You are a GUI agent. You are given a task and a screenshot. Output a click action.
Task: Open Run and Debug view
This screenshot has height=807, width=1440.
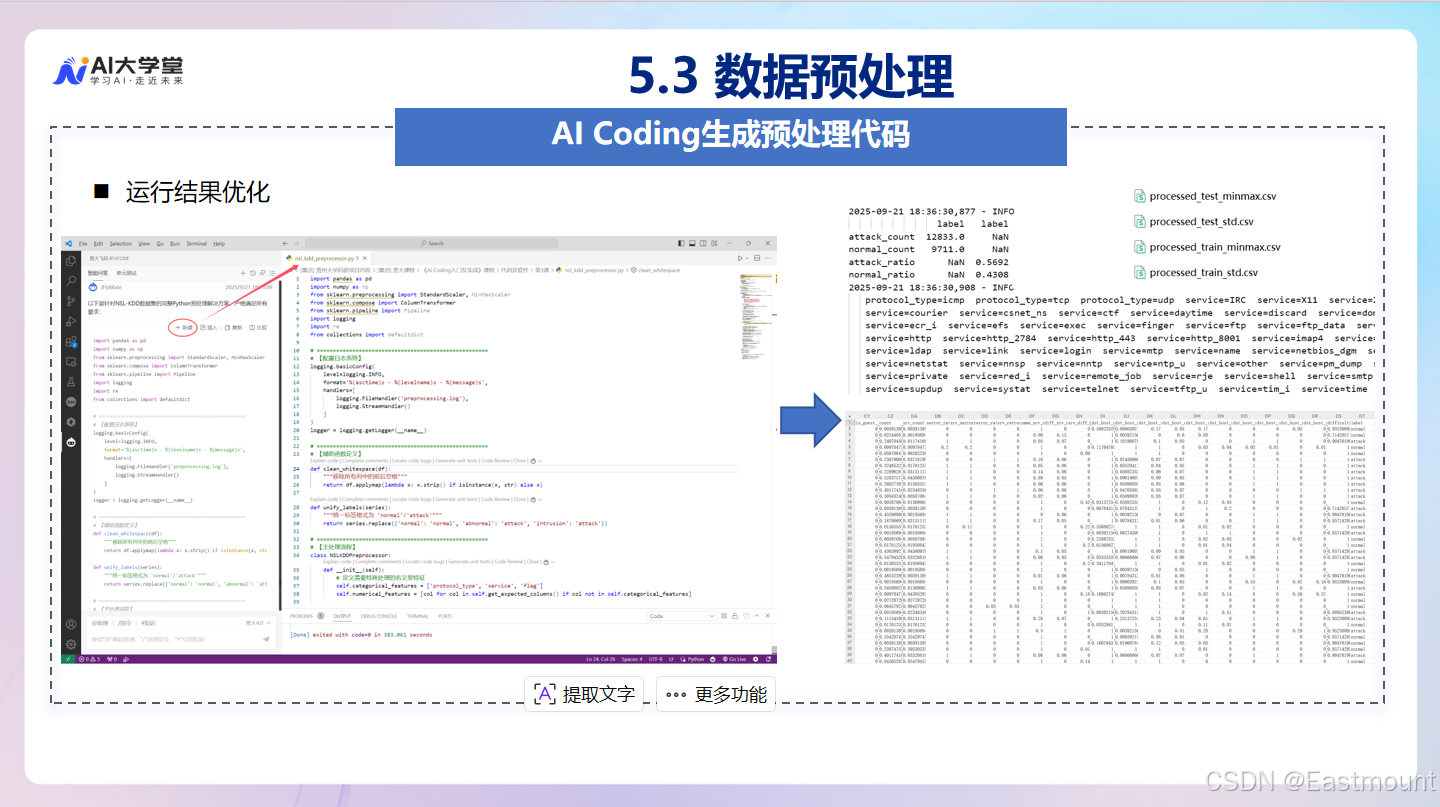tap(71, 322)
